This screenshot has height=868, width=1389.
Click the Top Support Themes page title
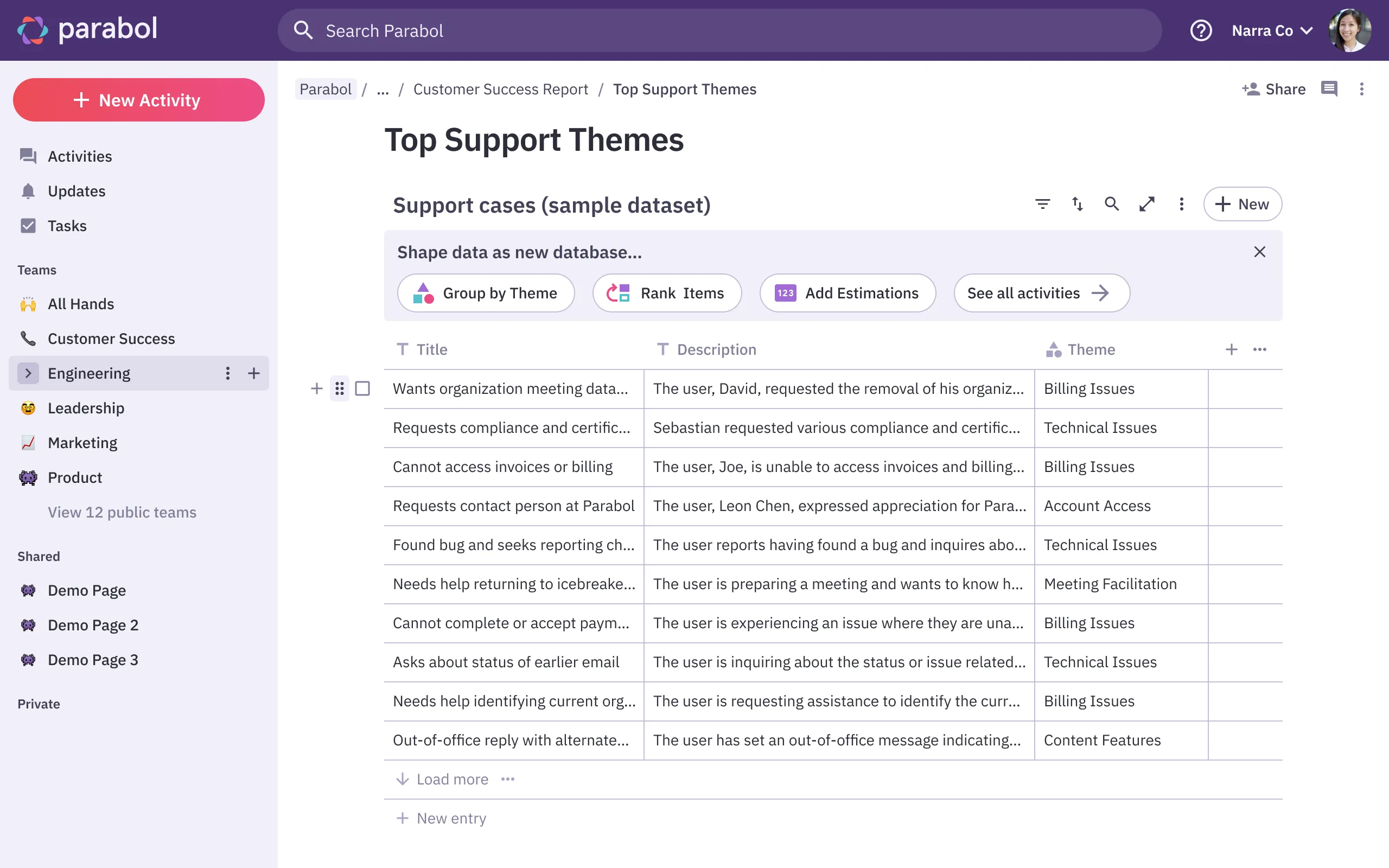534,139
